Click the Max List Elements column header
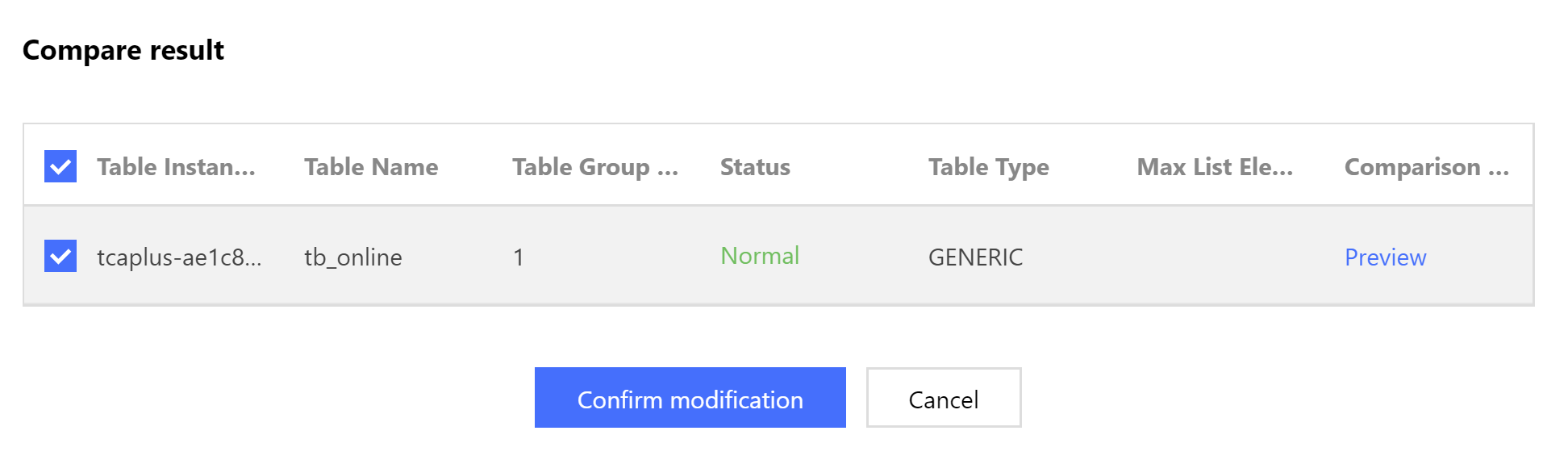The width and height of the screenshot is (1568, 460). (x=1214, y=167)
